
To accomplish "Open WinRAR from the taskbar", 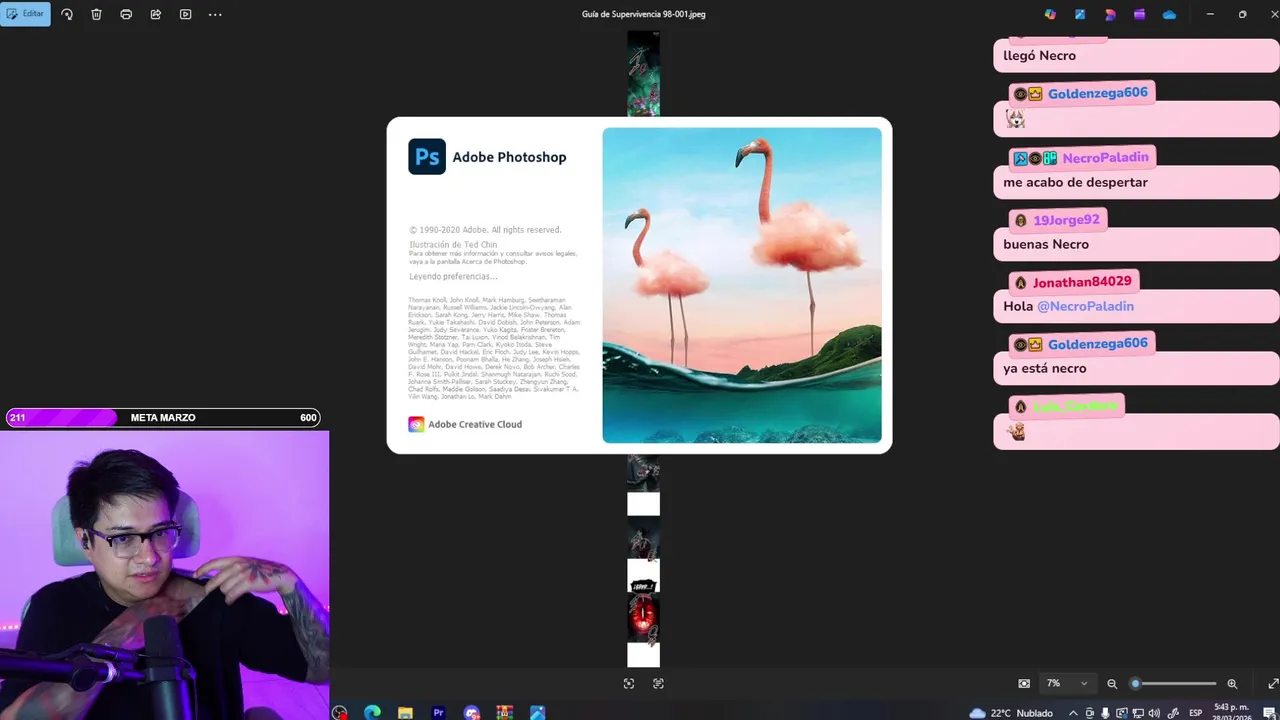I will [x=504, y=713].
